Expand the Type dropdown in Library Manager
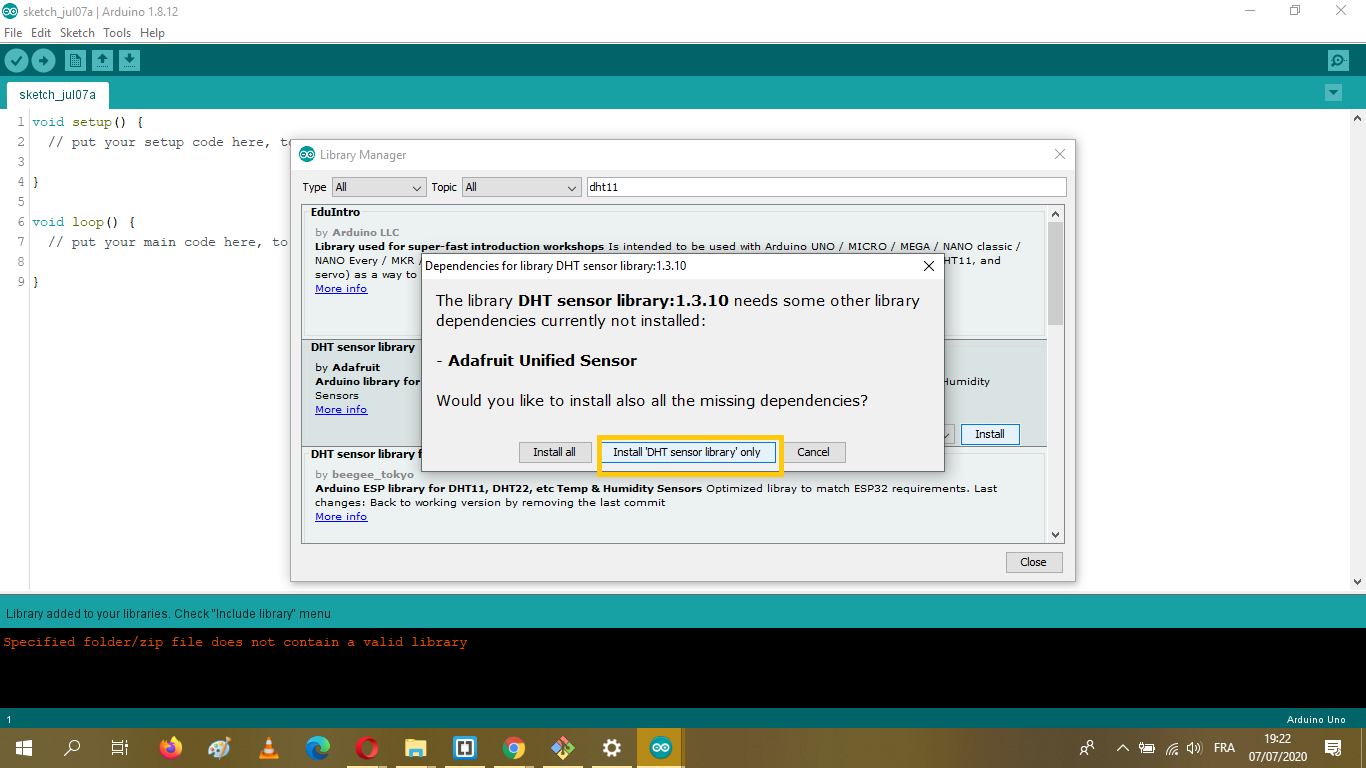The width and height of the screenshot is (1366, 768). pos(379,187)
